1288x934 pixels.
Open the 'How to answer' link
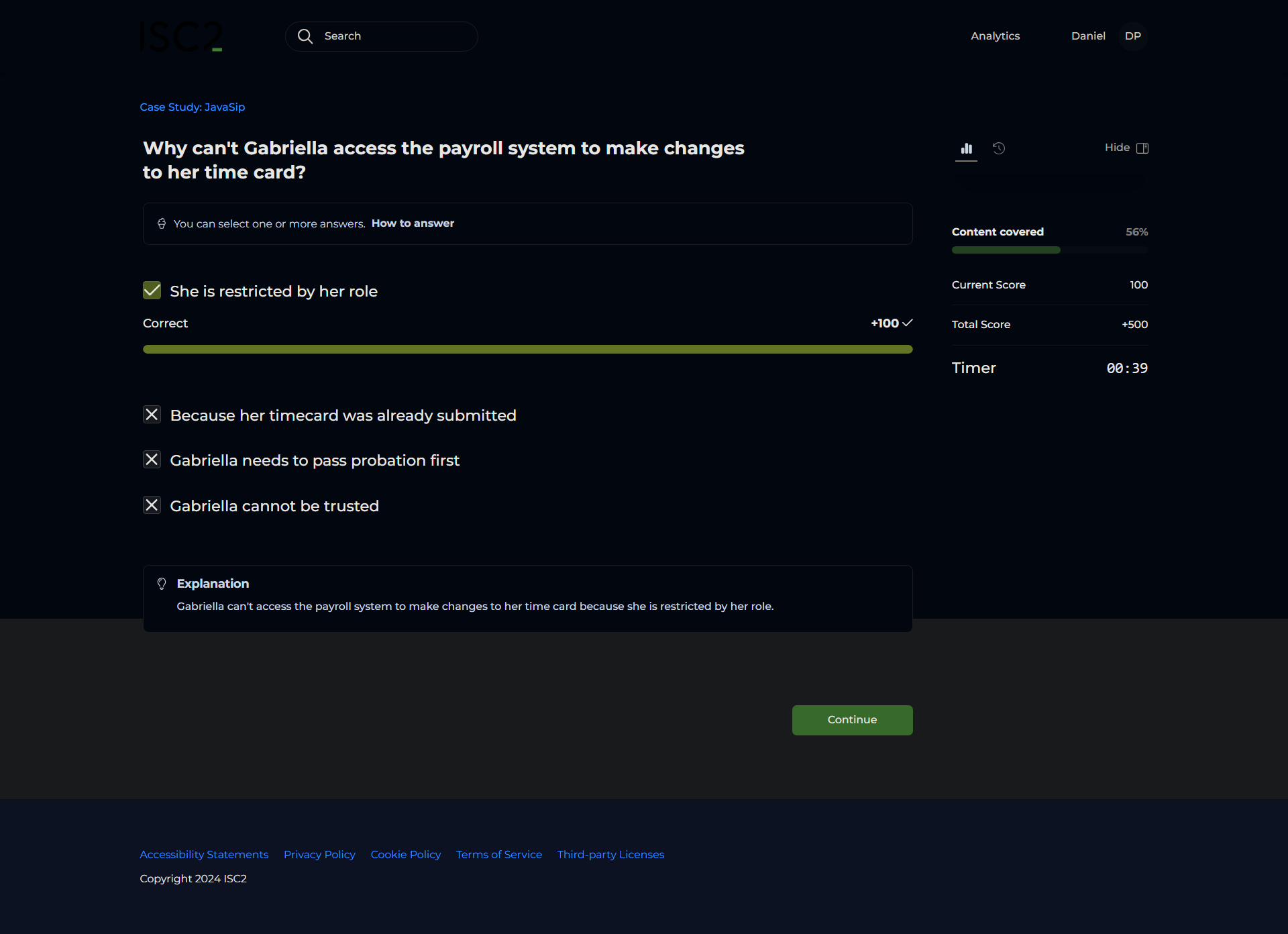pos(413,223)
